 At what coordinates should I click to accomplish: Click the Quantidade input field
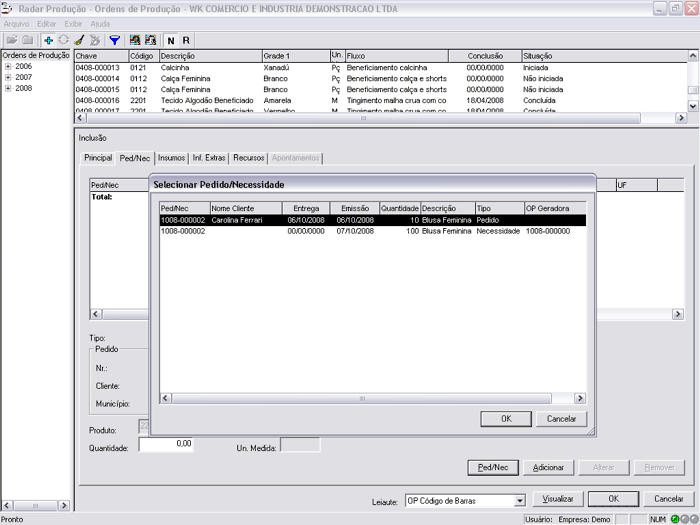pyautogui.click(x=165, y=444)
